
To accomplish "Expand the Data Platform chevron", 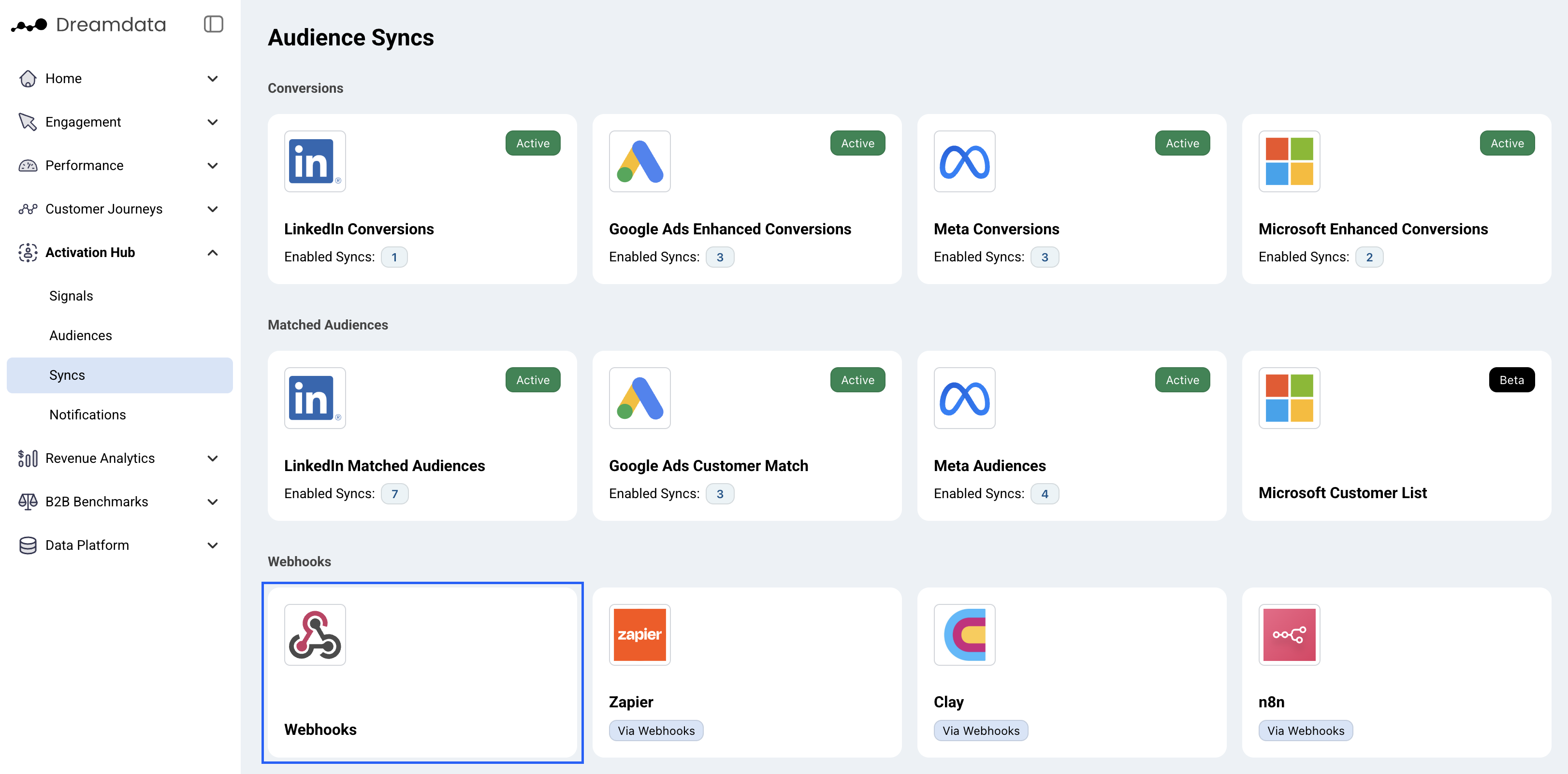I will tap(213, 545).
